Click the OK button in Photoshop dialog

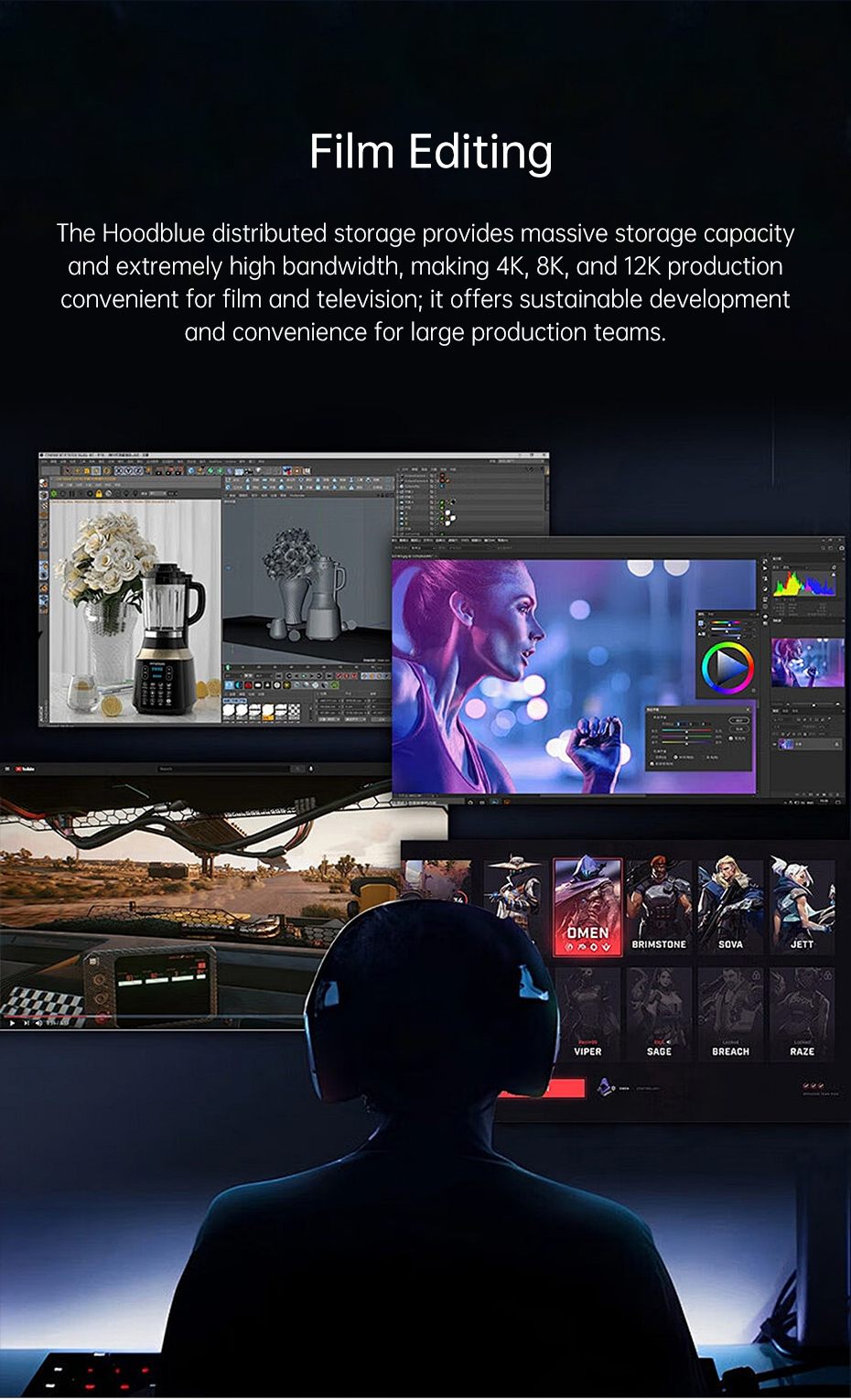[738, 721]
